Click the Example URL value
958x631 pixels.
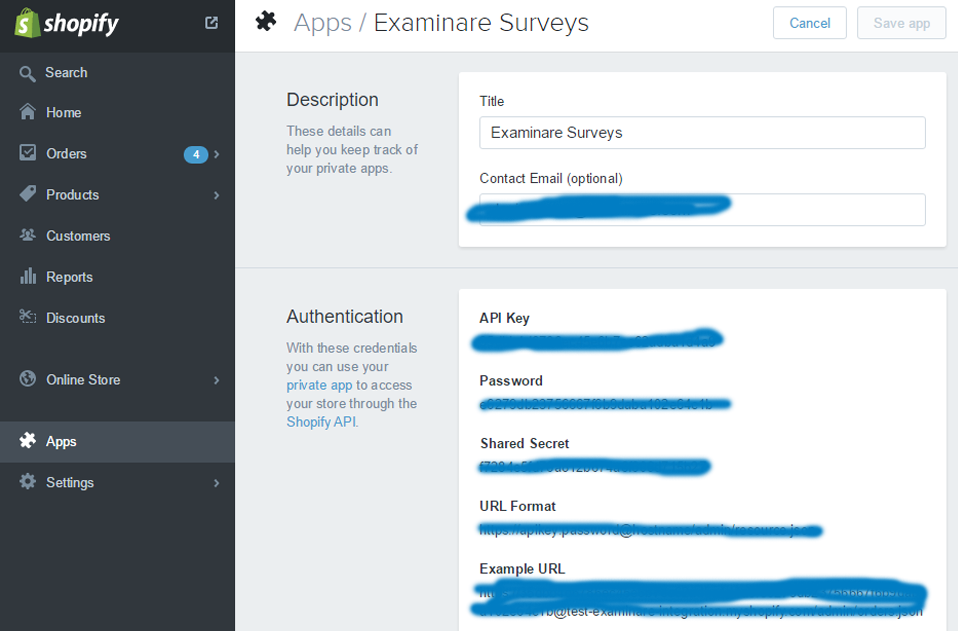pyautogui.click(x=700, y=599)
